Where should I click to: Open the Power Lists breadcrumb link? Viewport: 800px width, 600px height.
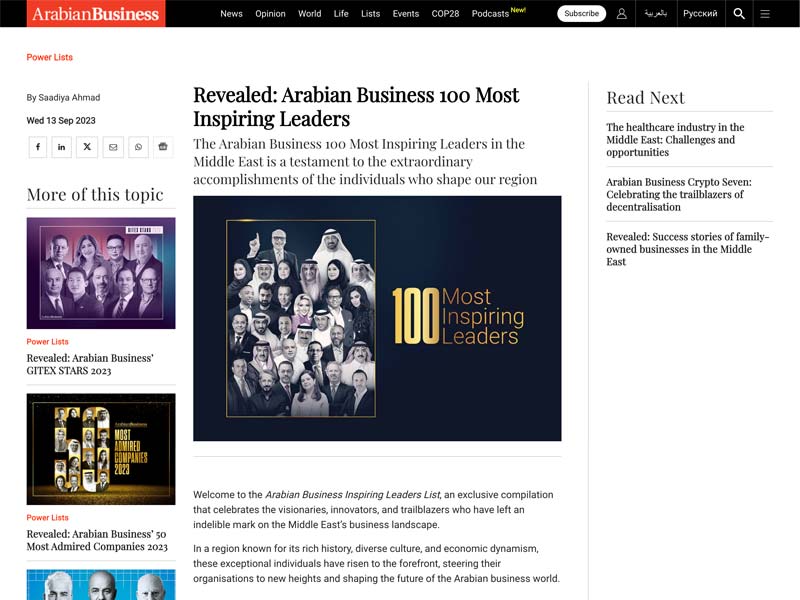click(49, 57)
